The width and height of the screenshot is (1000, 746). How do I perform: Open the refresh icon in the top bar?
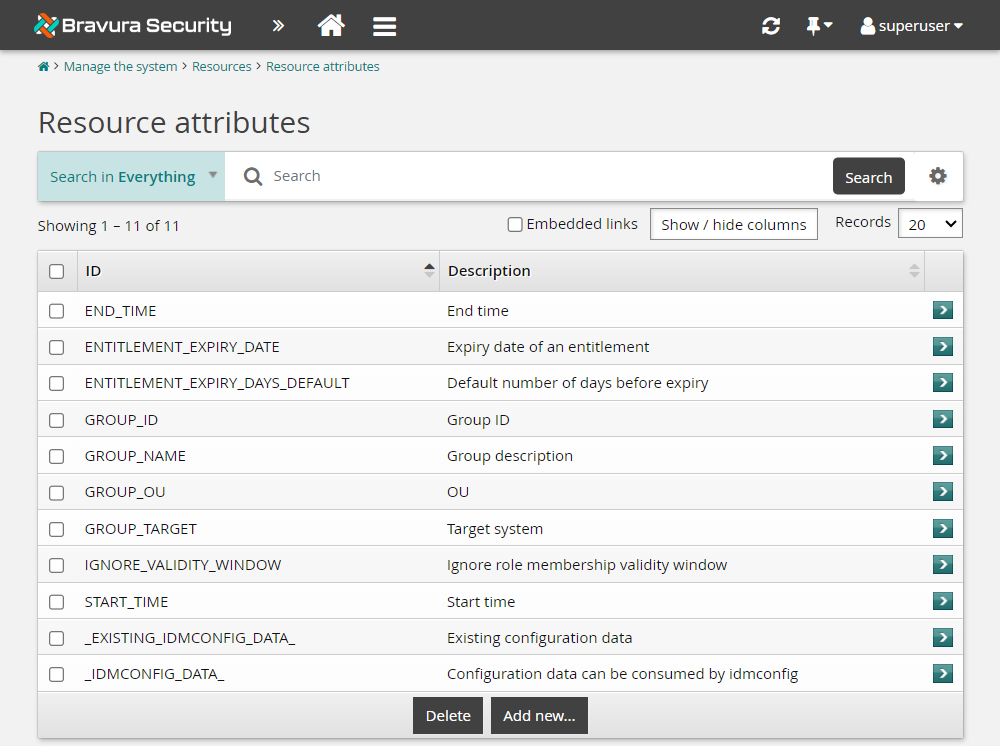770,25
